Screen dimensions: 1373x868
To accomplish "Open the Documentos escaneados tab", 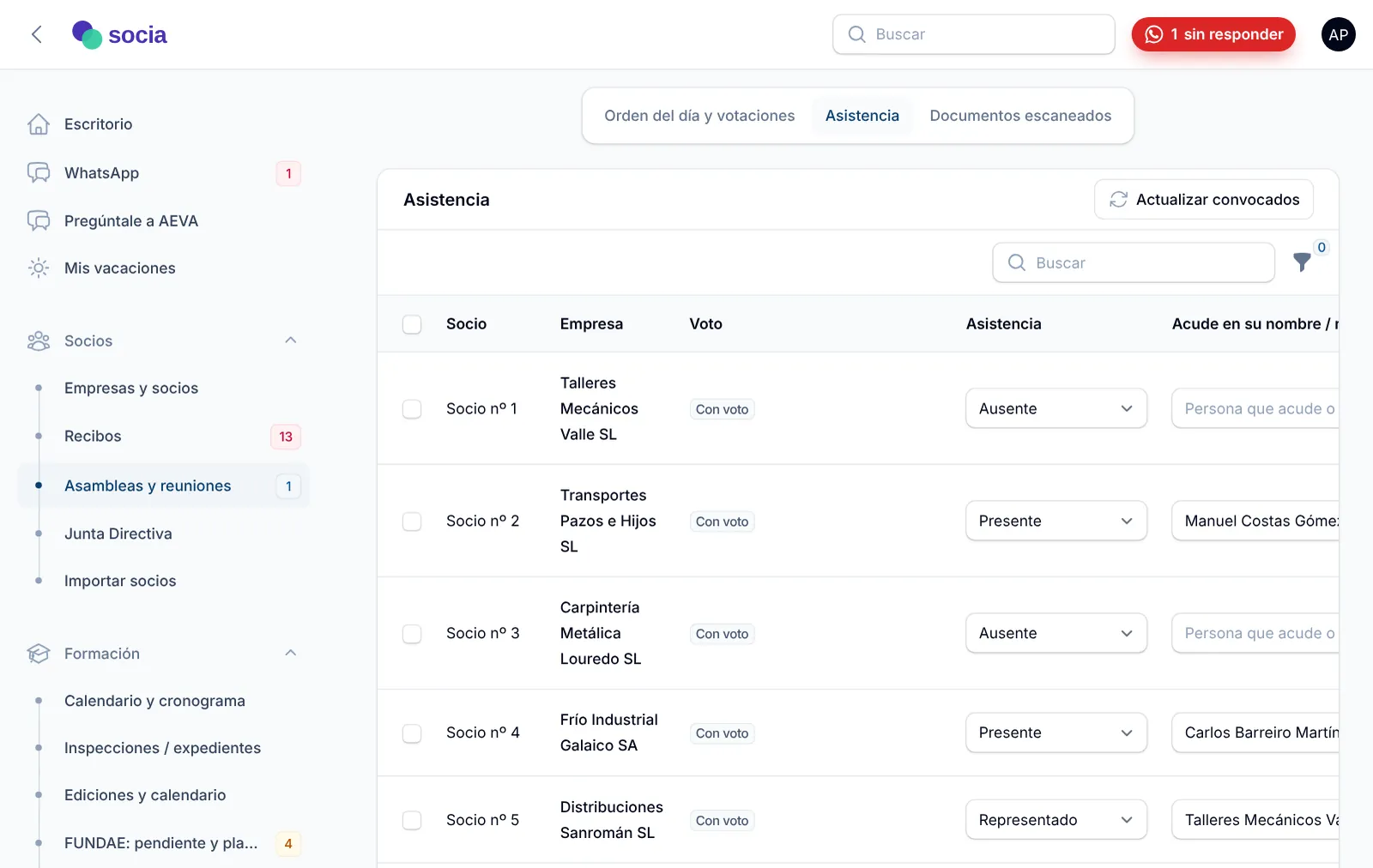I will (1020, 116).
